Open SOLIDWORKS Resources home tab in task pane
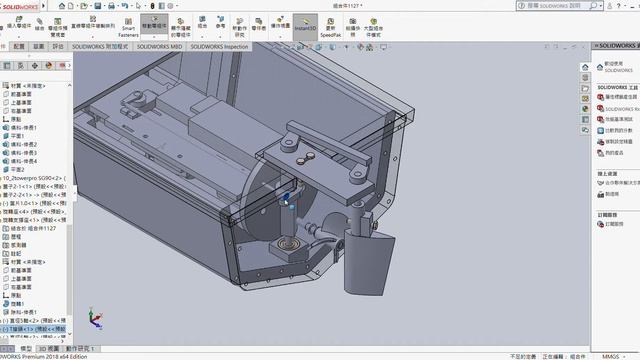The height and width of the screenshot is (360, 640). click(x=585, y=67)
